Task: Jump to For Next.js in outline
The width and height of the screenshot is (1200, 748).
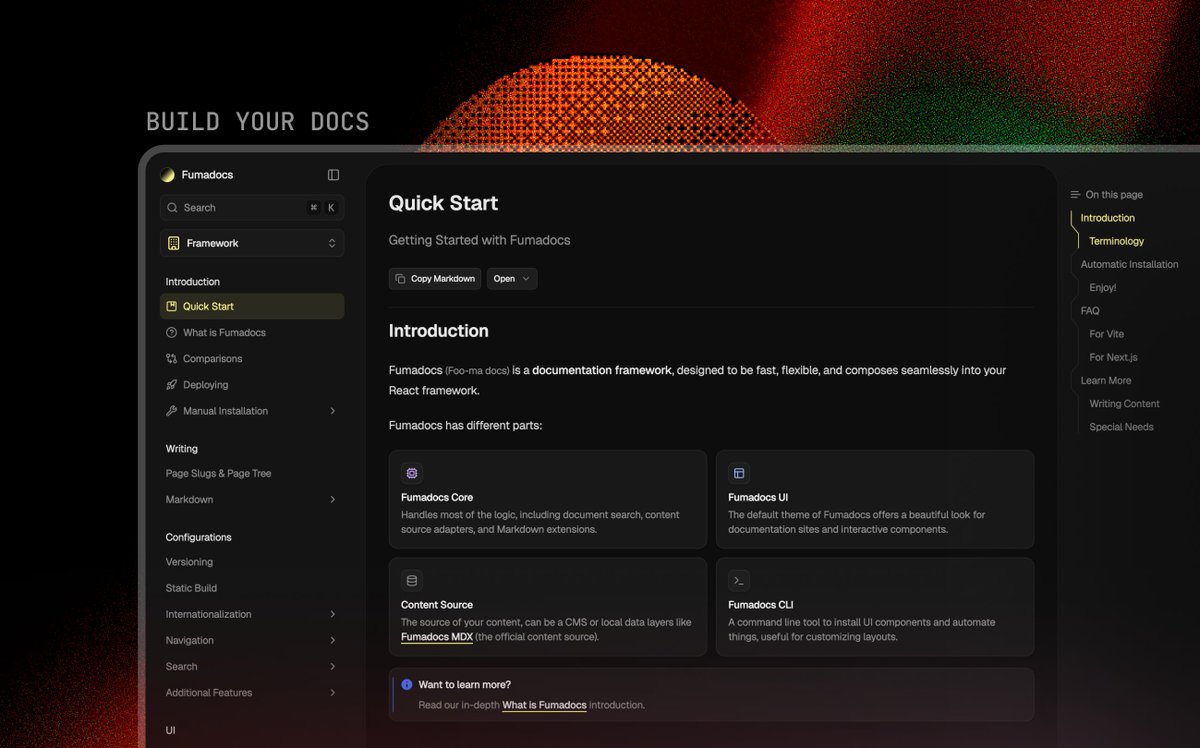Action: click(x=1114, y=357)
